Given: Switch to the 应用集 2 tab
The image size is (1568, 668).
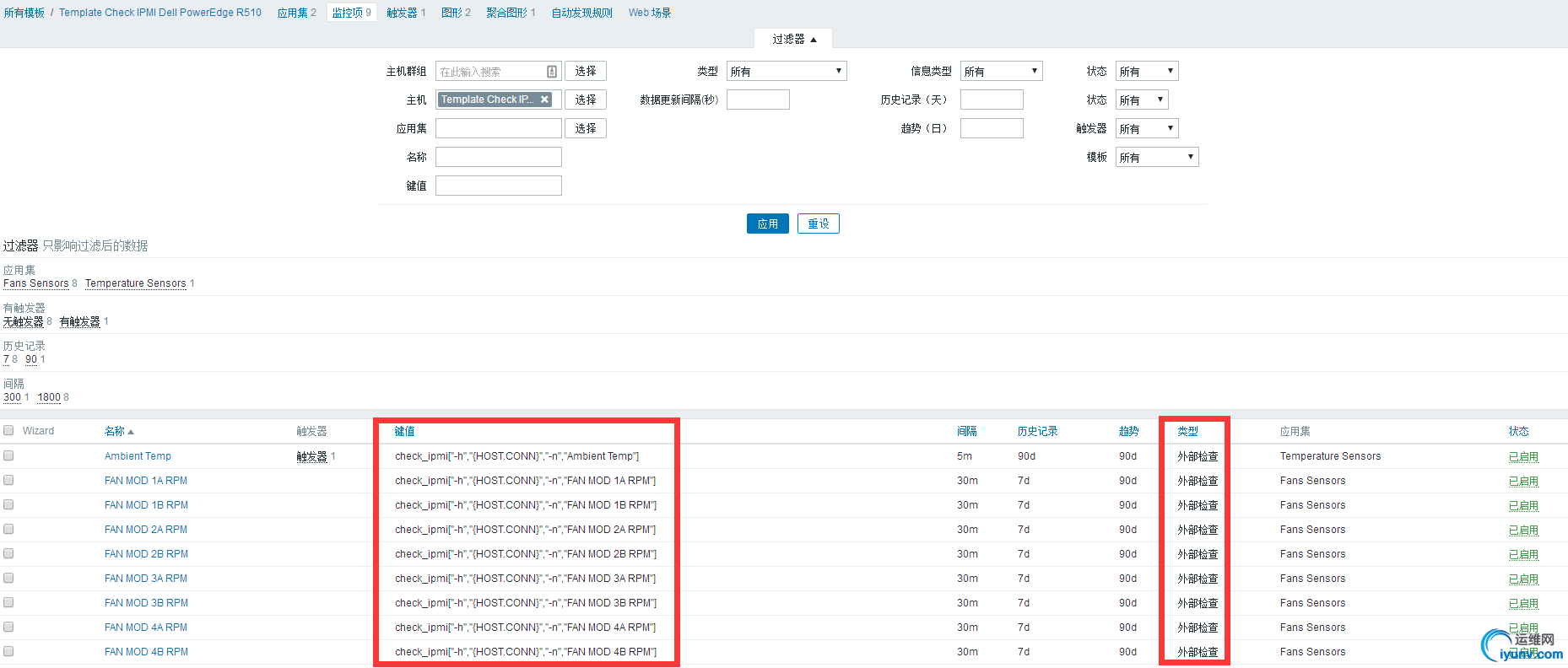Looking at the screenshot, I should click(x=297, y=13).
